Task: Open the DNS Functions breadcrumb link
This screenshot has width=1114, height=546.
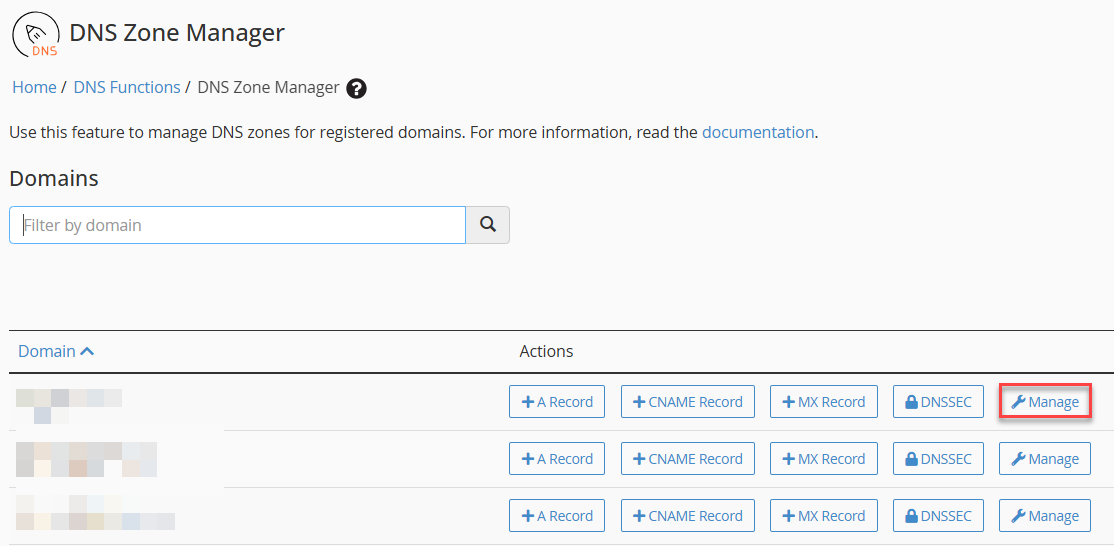Action: pos(127,87)
